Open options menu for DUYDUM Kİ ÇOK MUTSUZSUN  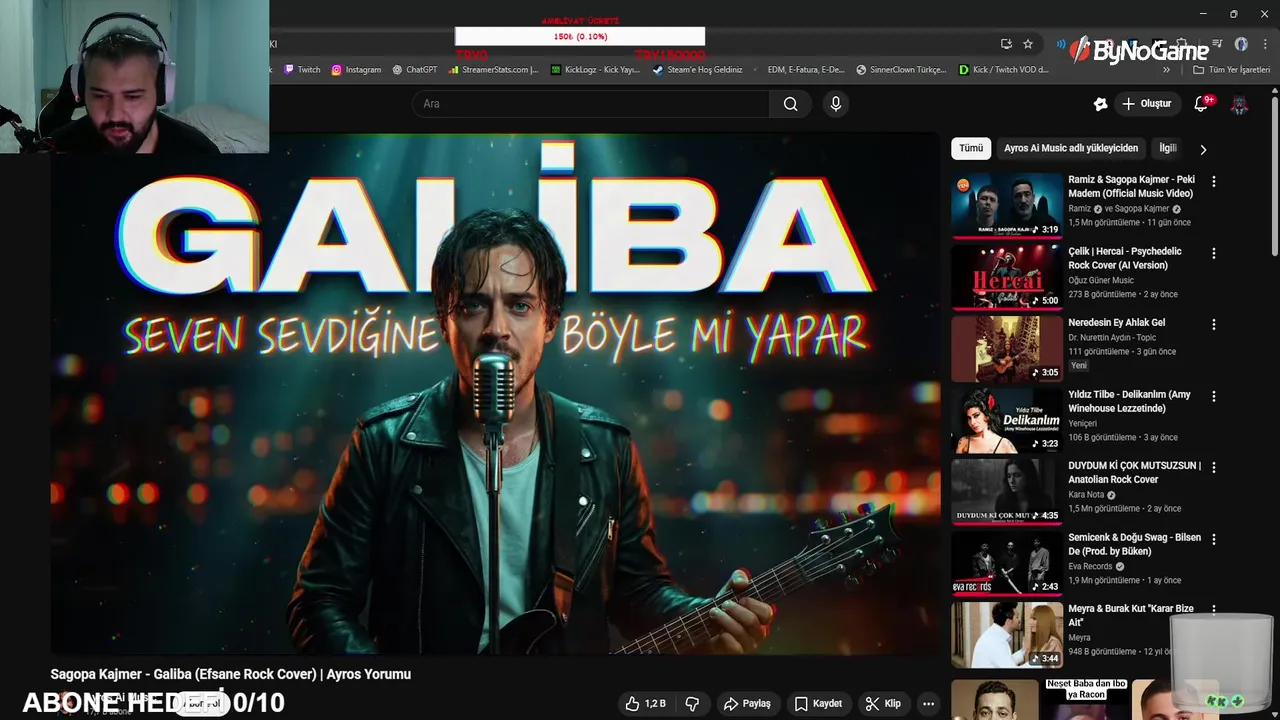[x=1214, y=468]
